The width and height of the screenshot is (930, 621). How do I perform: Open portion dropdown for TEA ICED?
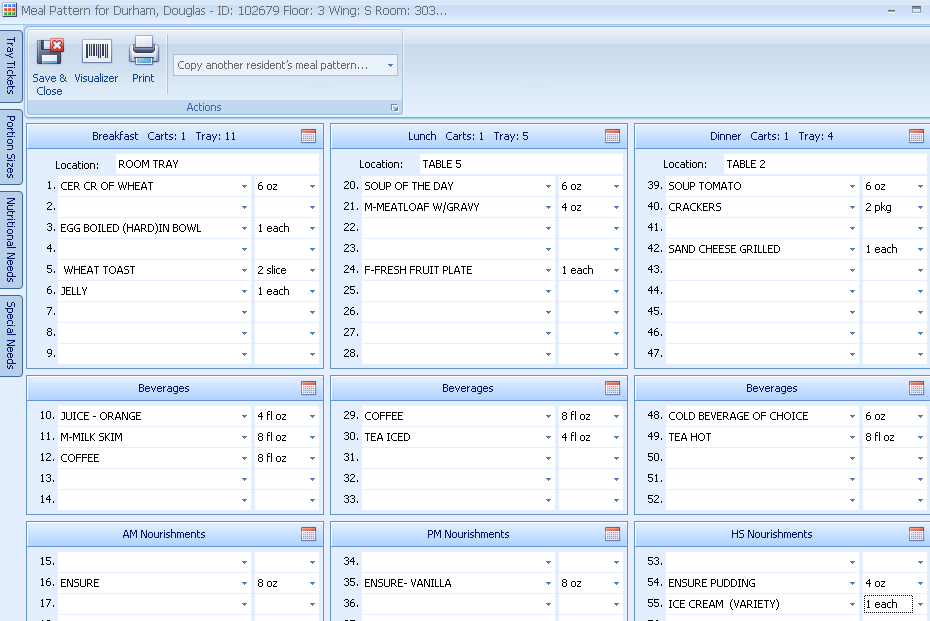click(x=616, y=438)
